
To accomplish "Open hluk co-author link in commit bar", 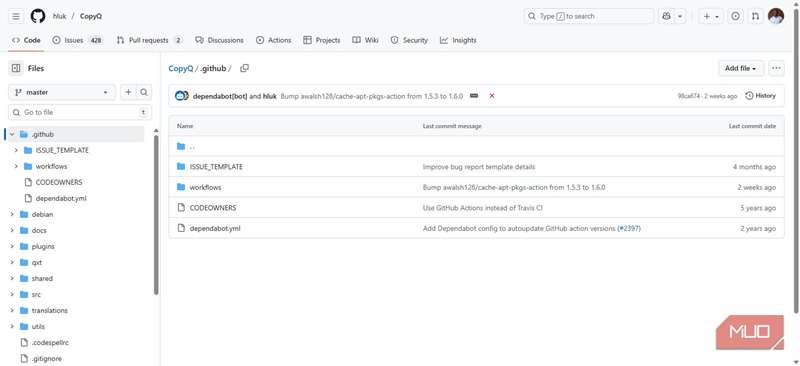I will click(x=269, y=96).
